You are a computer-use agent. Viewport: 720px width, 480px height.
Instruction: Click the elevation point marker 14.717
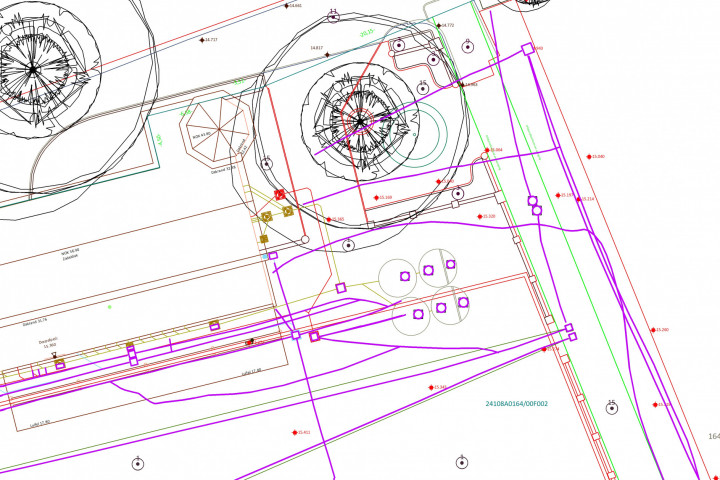(x=202, y=40)
